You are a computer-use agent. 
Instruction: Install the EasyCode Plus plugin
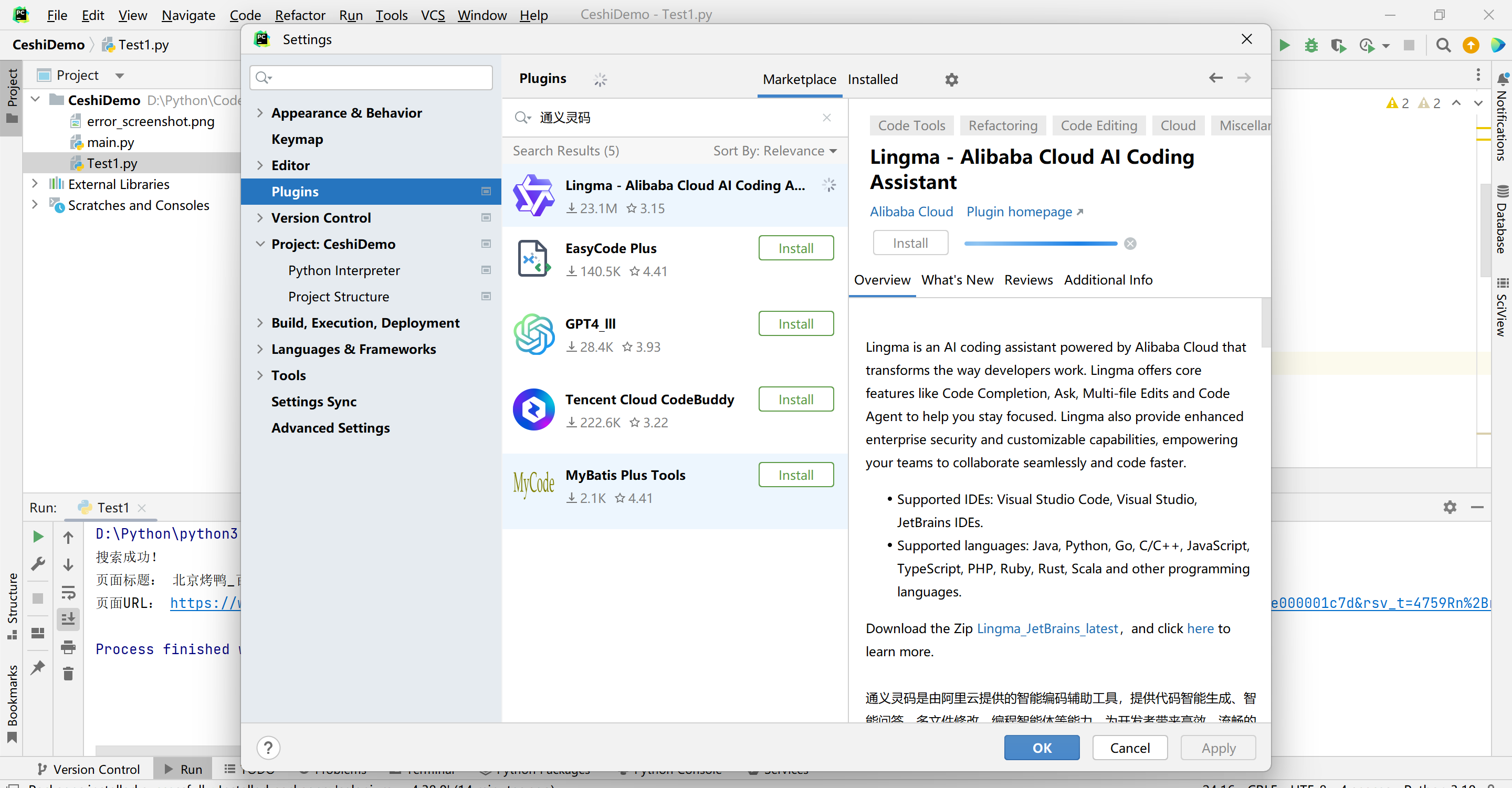796,248
